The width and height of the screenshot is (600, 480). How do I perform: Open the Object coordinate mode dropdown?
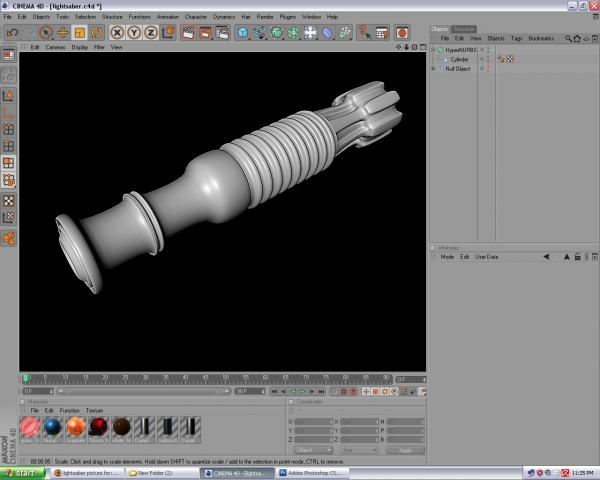pyautogui.click(x=313, y=450)
